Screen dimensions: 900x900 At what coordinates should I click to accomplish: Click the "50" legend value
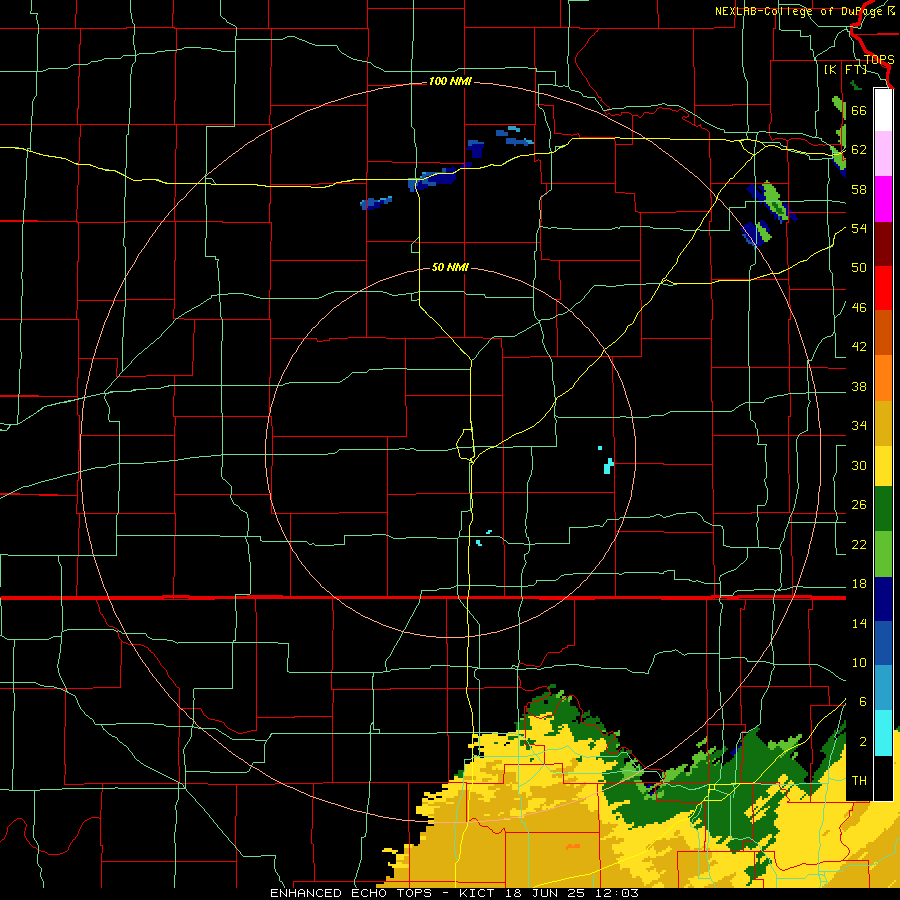tap(859, 268)
